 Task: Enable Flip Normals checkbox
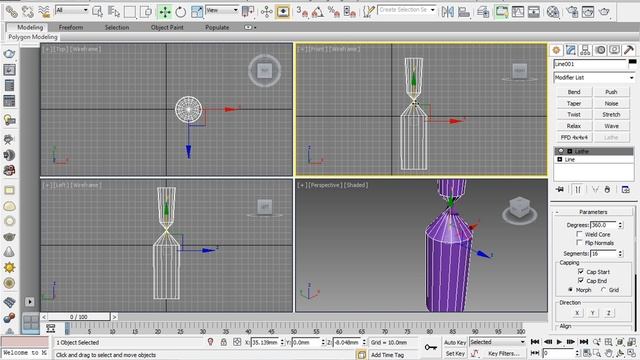579,243
